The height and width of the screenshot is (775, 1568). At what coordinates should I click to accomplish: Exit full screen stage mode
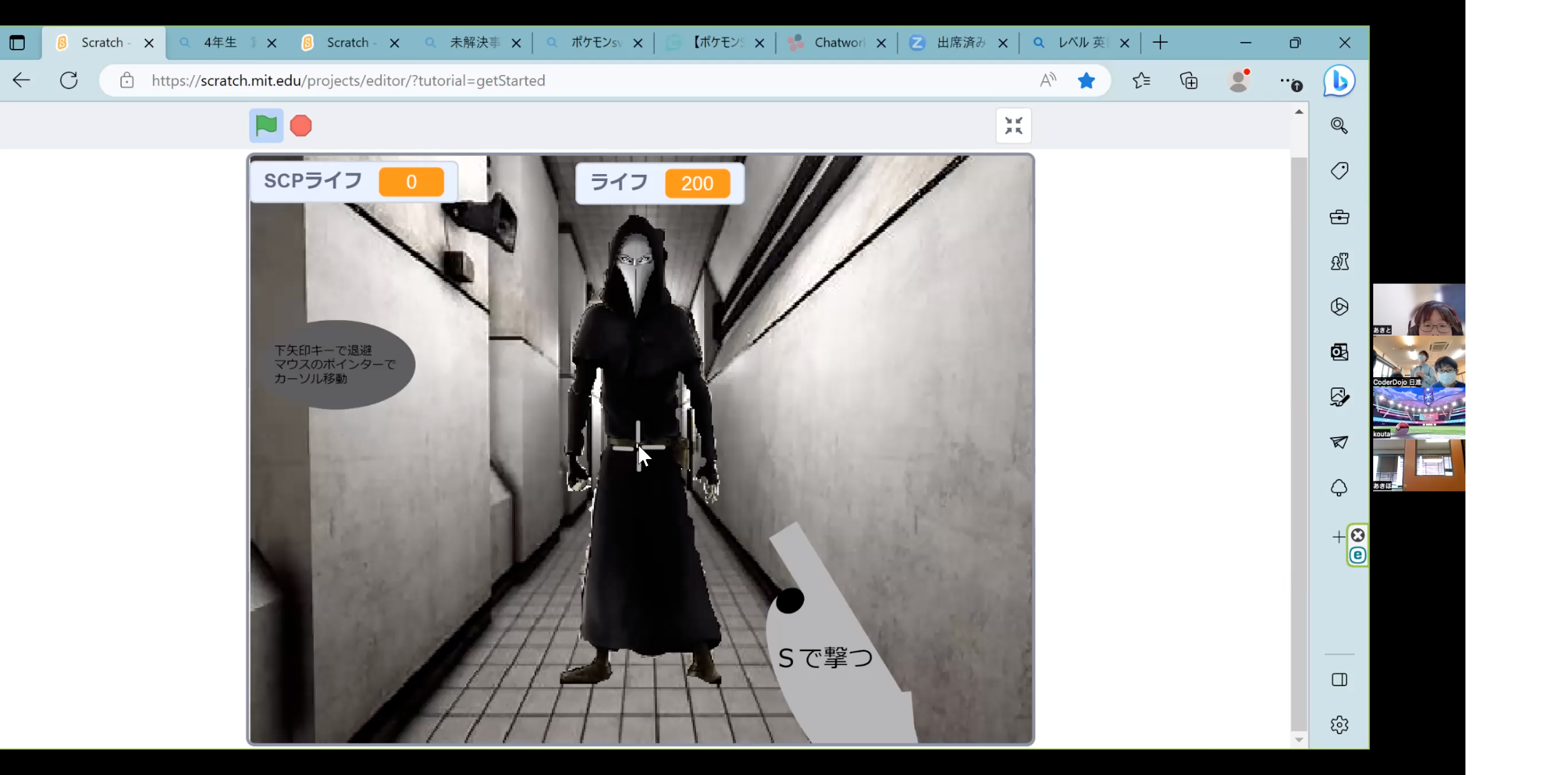click(x=1013, y=126)
